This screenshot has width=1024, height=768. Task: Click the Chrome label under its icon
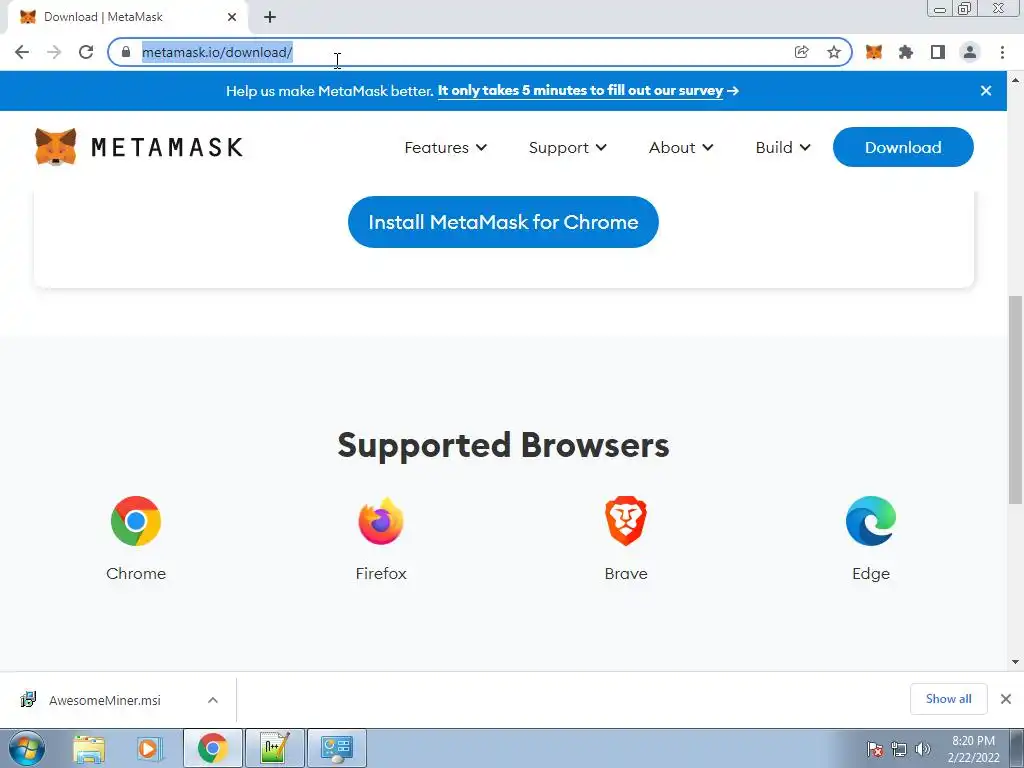point(136,573)
